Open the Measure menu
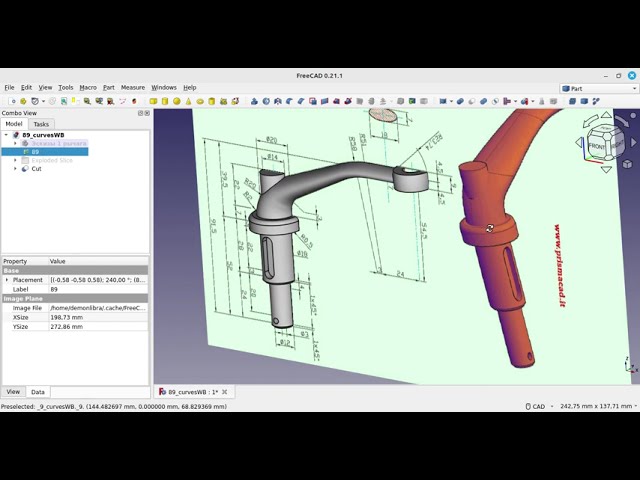This screenshot has height=480, width=640. tap(133, 87)
